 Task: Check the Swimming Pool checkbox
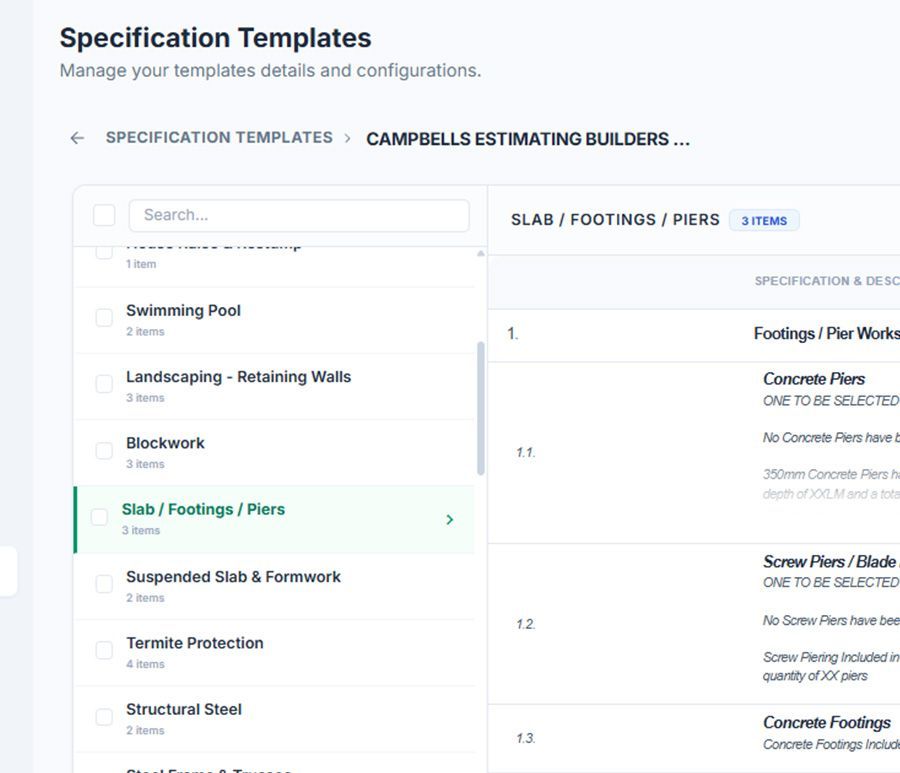coord(104,317)
